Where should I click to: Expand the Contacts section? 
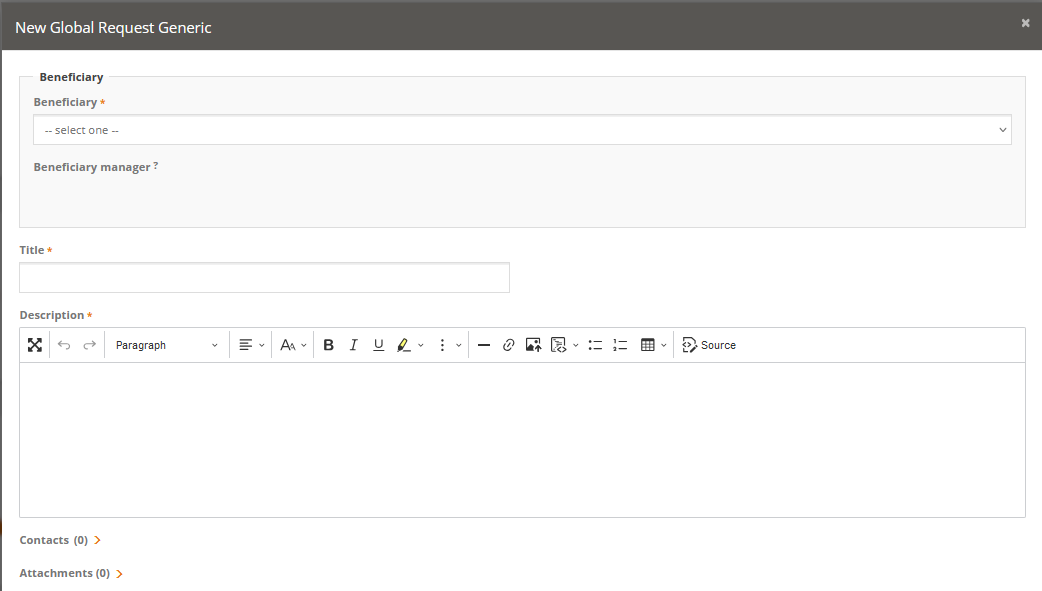[60, 540]
